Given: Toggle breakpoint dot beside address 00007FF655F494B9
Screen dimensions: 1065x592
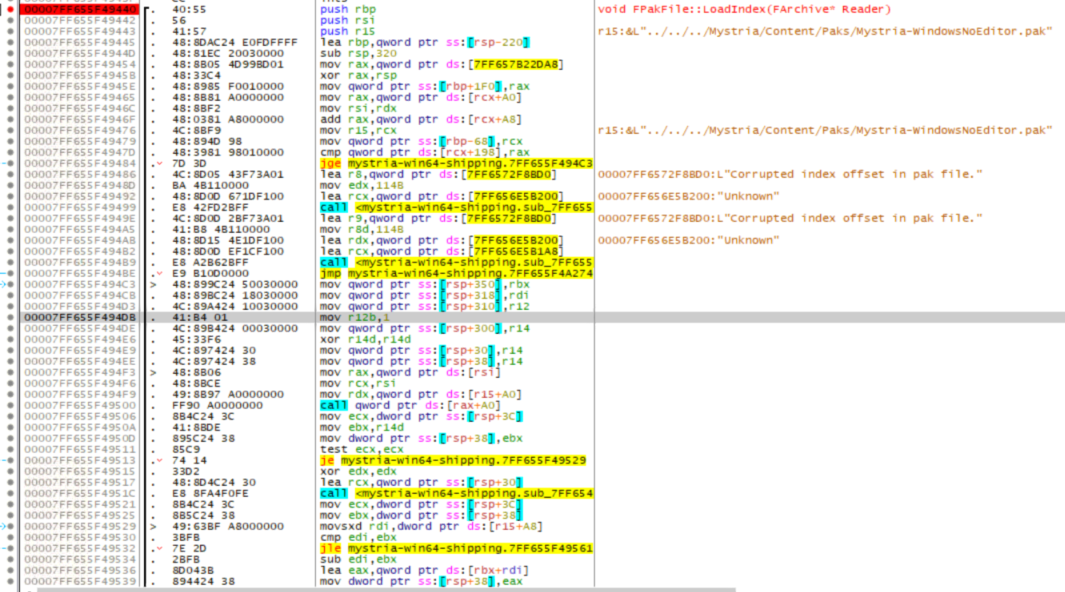Looking at the screenshot, I should (x=10, y=263).
